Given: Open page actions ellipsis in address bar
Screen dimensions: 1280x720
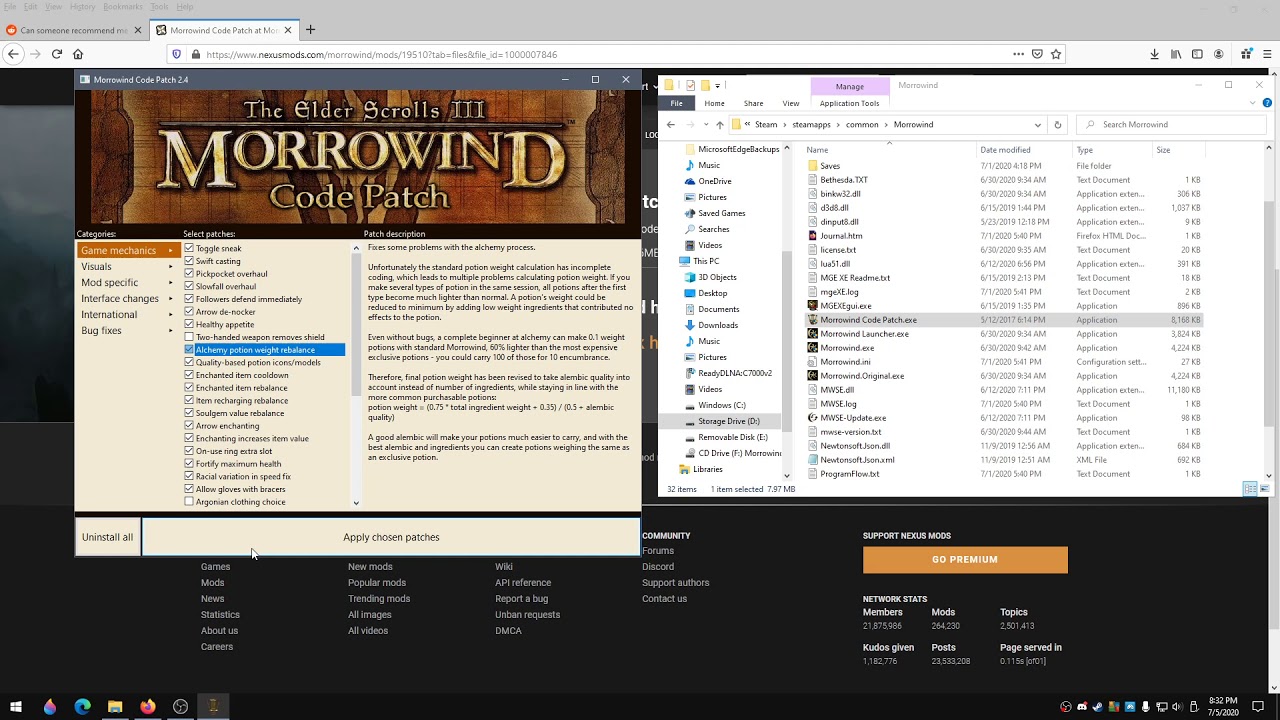Looking at the screenshot, I should 1018,54.
